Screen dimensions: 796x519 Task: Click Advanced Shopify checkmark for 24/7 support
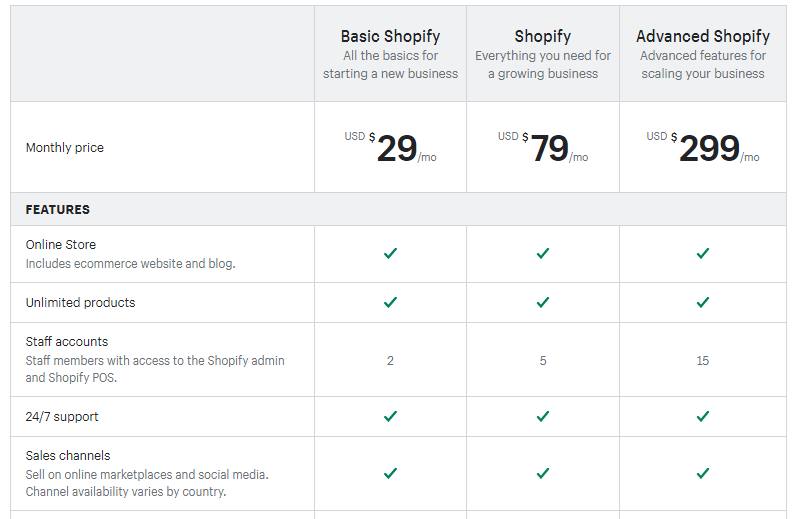click(703, 416)
